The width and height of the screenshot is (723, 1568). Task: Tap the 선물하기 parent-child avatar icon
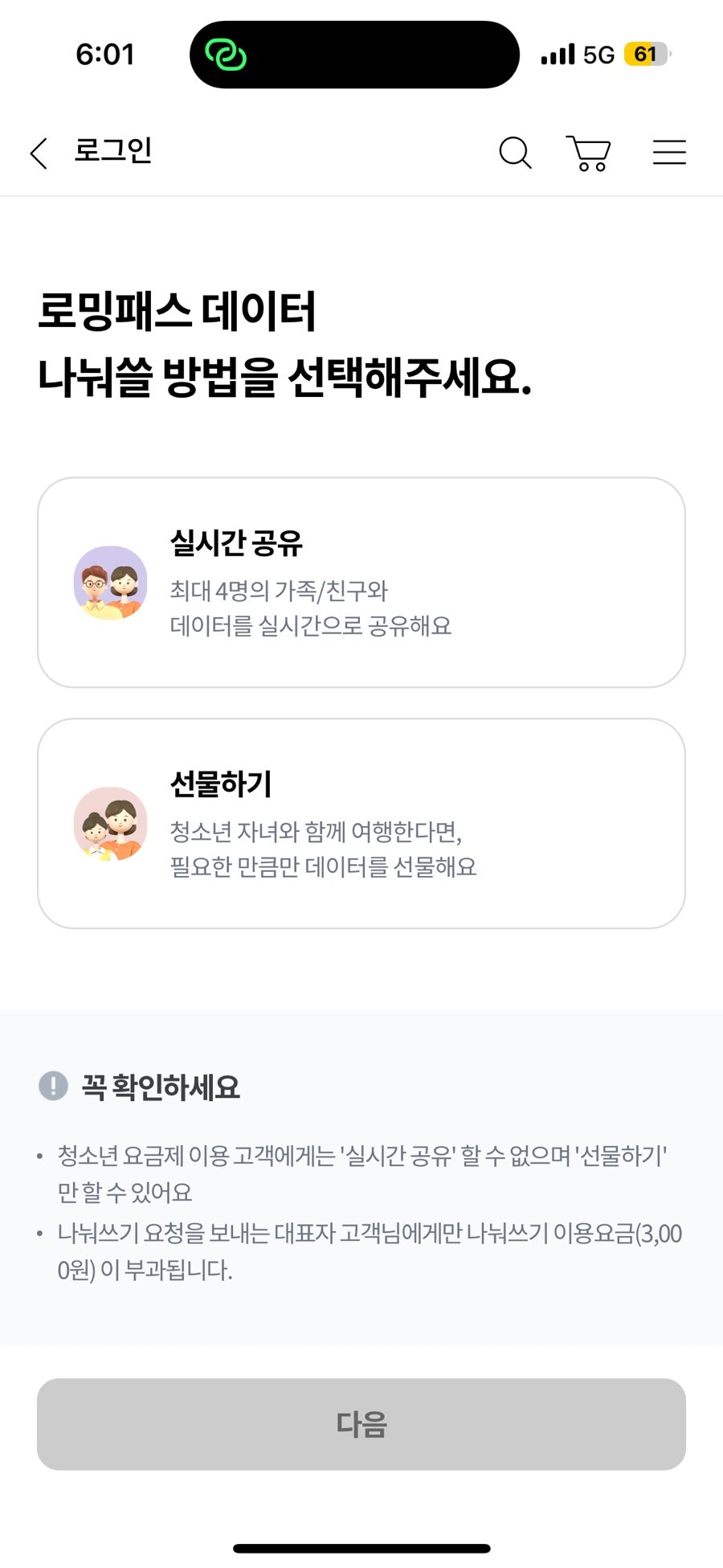tap(110, 824)
